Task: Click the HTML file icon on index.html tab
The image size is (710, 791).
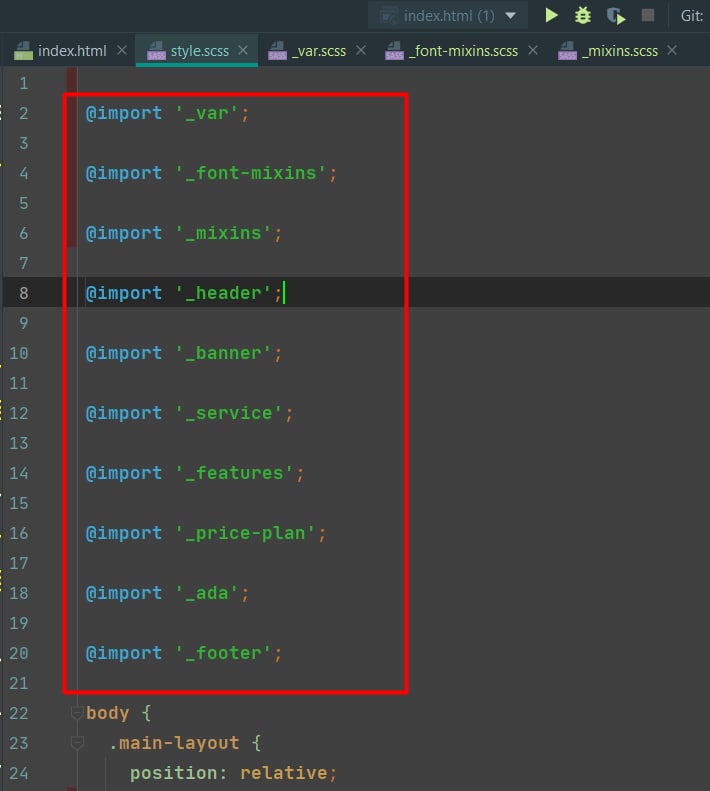Action: 23,51
